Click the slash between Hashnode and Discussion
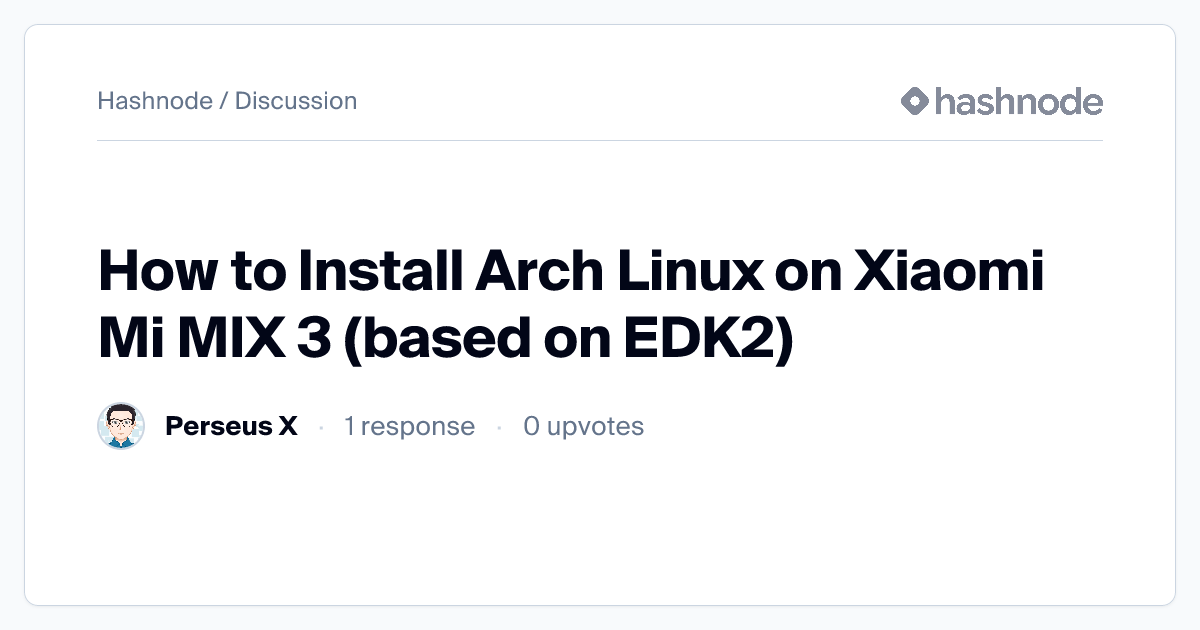 point(224,101)
